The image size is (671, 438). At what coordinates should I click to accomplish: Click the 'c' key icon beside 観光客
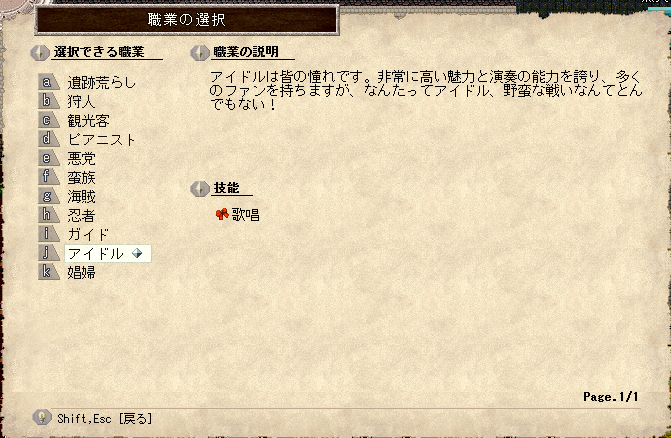click(x=48, y=120)
